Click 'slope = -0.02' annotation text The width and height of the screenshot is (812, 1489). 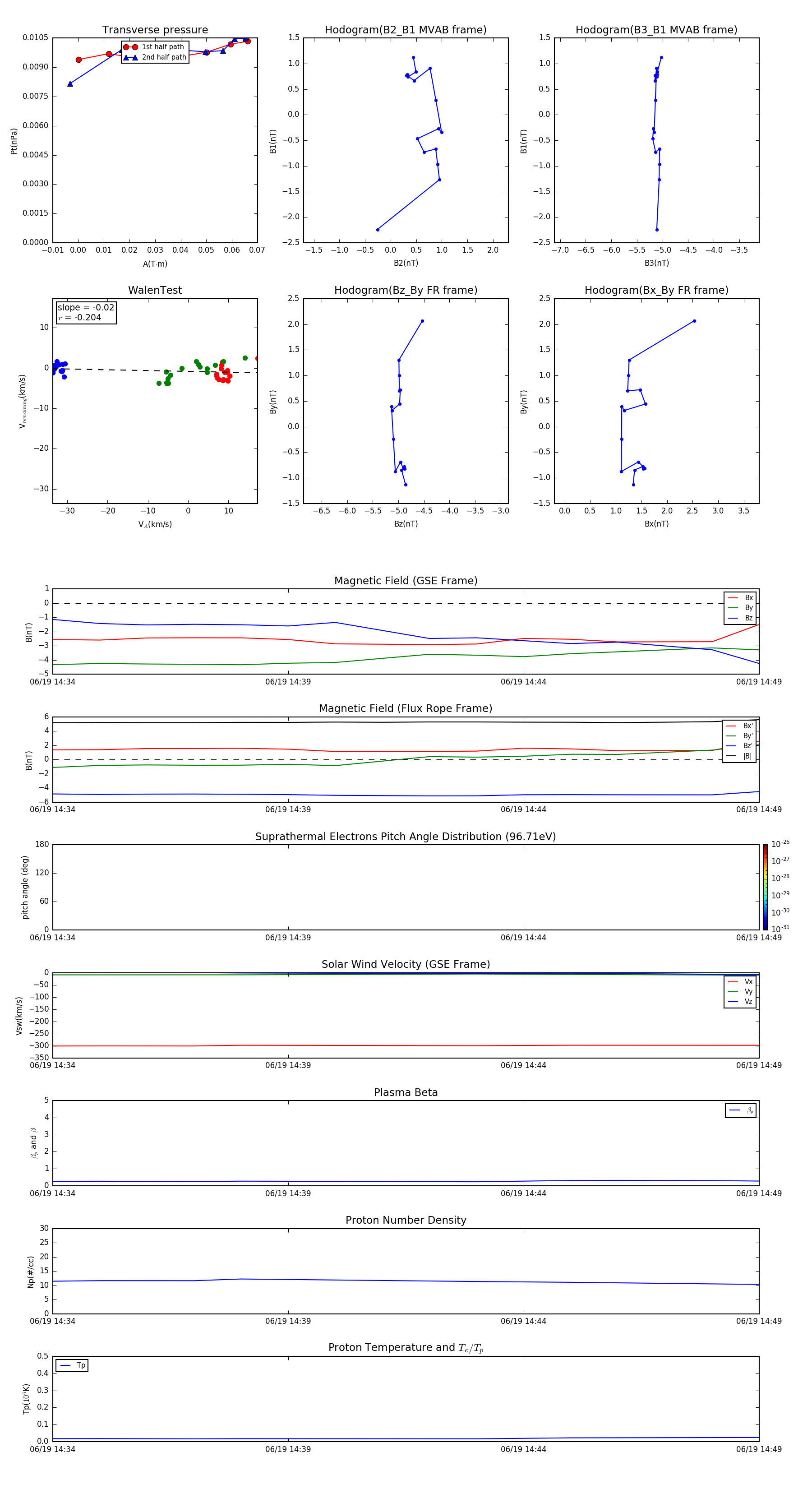pos(86,308)
